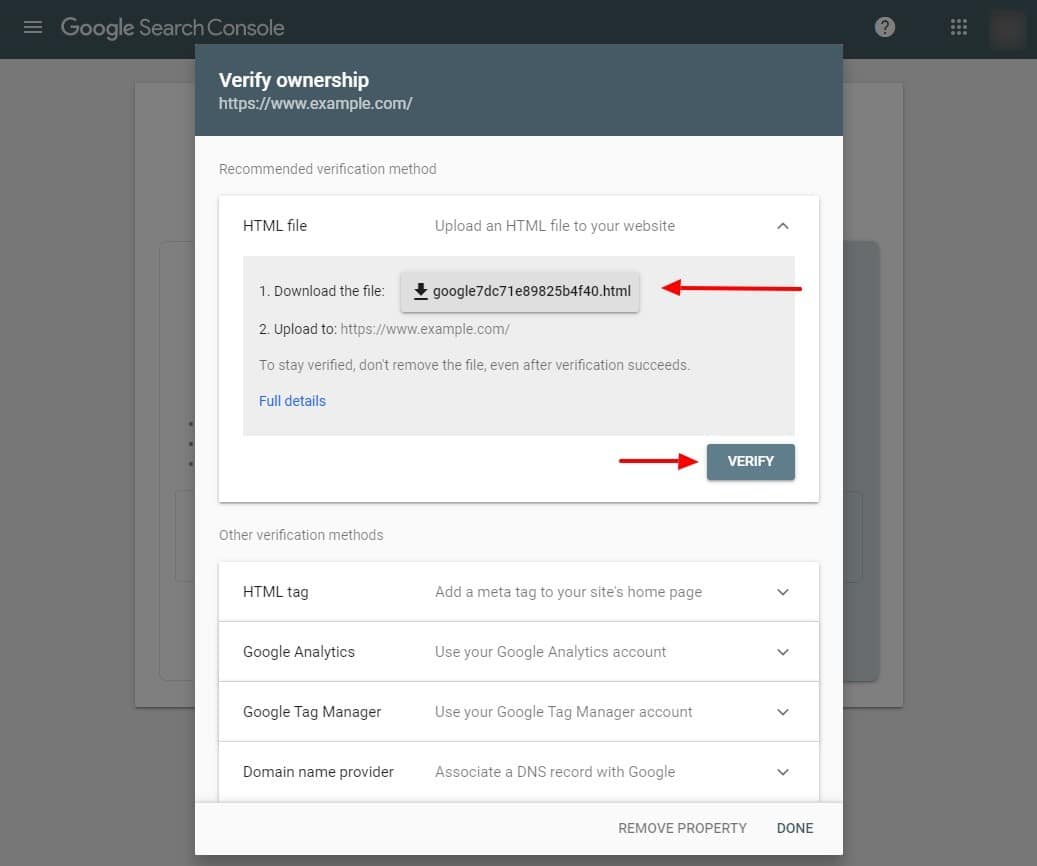This screenshot has height=866, width=1037.
Task: Download google7dc71e89825b4f40.html file
Action: (531, 291)
